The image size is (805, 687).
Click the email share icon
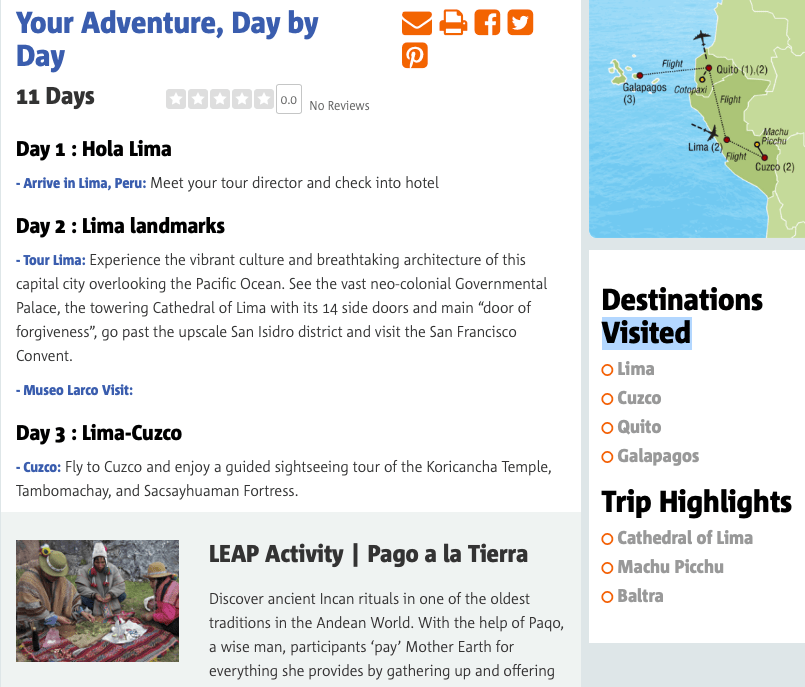point(416,22)
